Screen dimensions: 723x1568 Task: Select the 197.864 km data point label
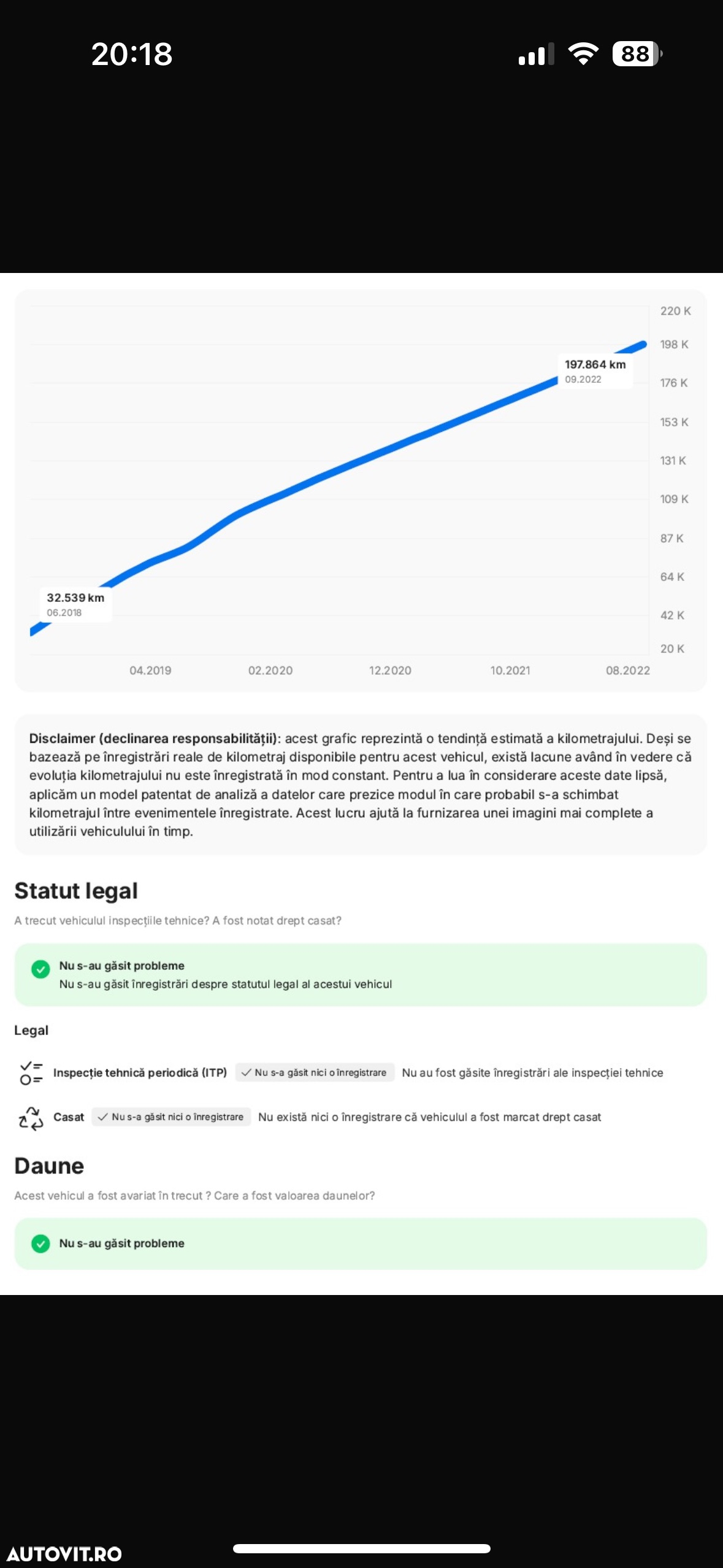pos(595,371)
